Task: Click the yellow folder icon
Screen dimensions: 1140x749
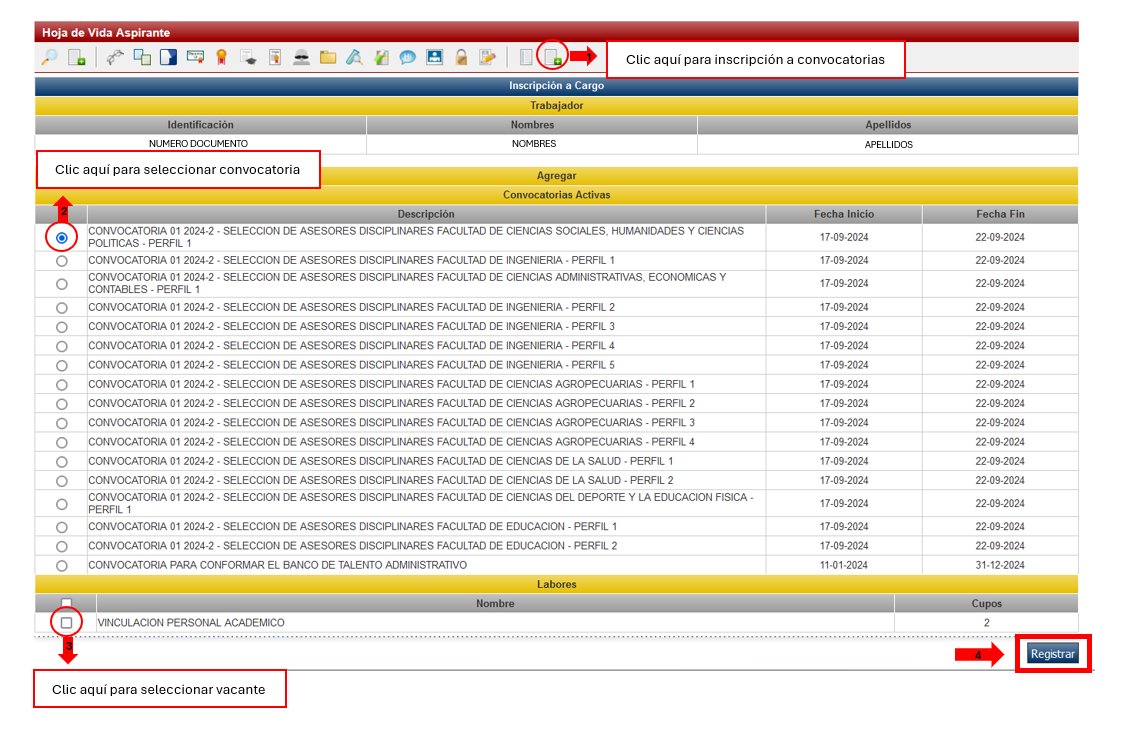Action: point(328,57)
